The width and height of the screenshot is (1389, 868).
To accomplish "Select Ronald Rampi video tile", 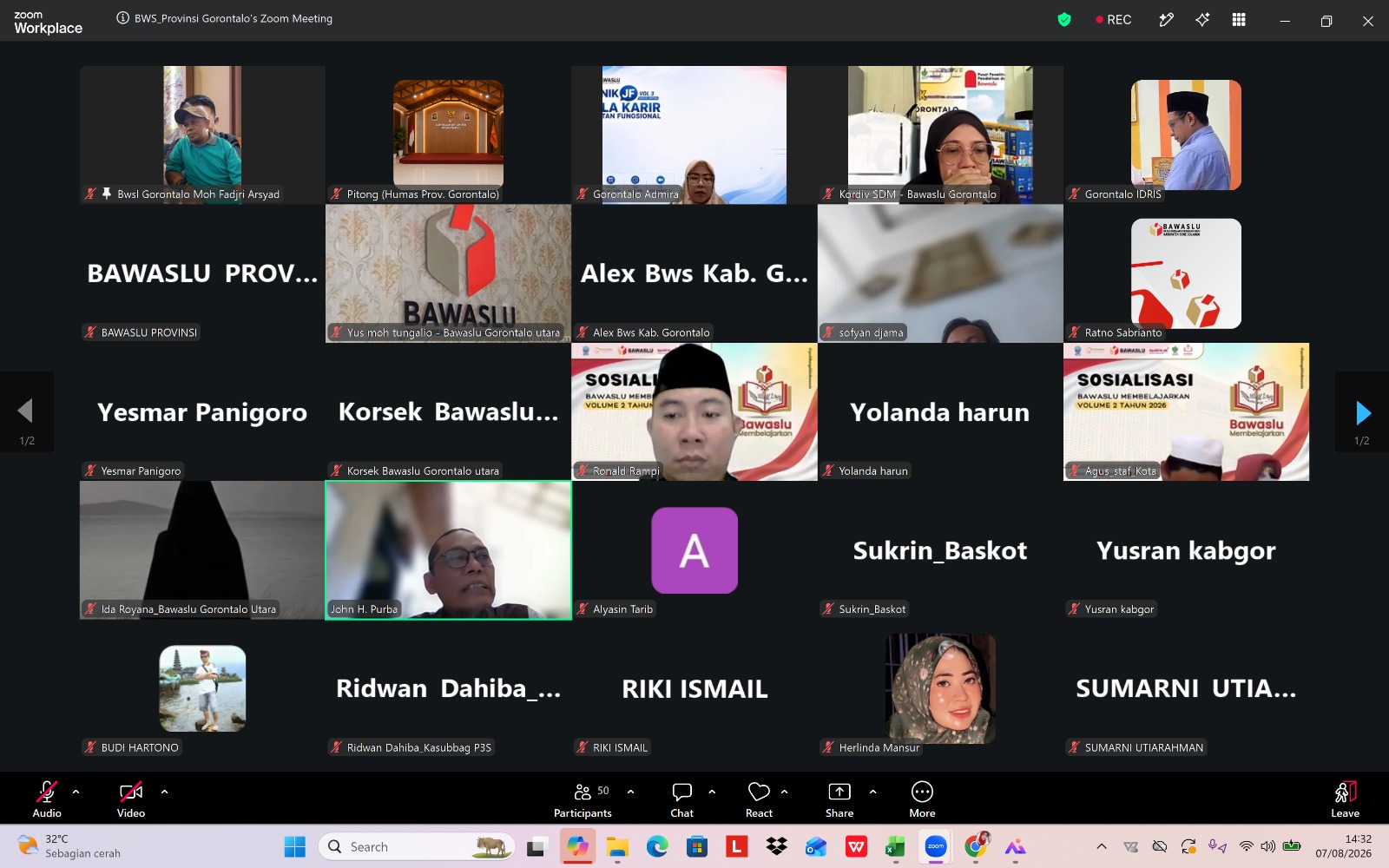I will coord(694,411).
